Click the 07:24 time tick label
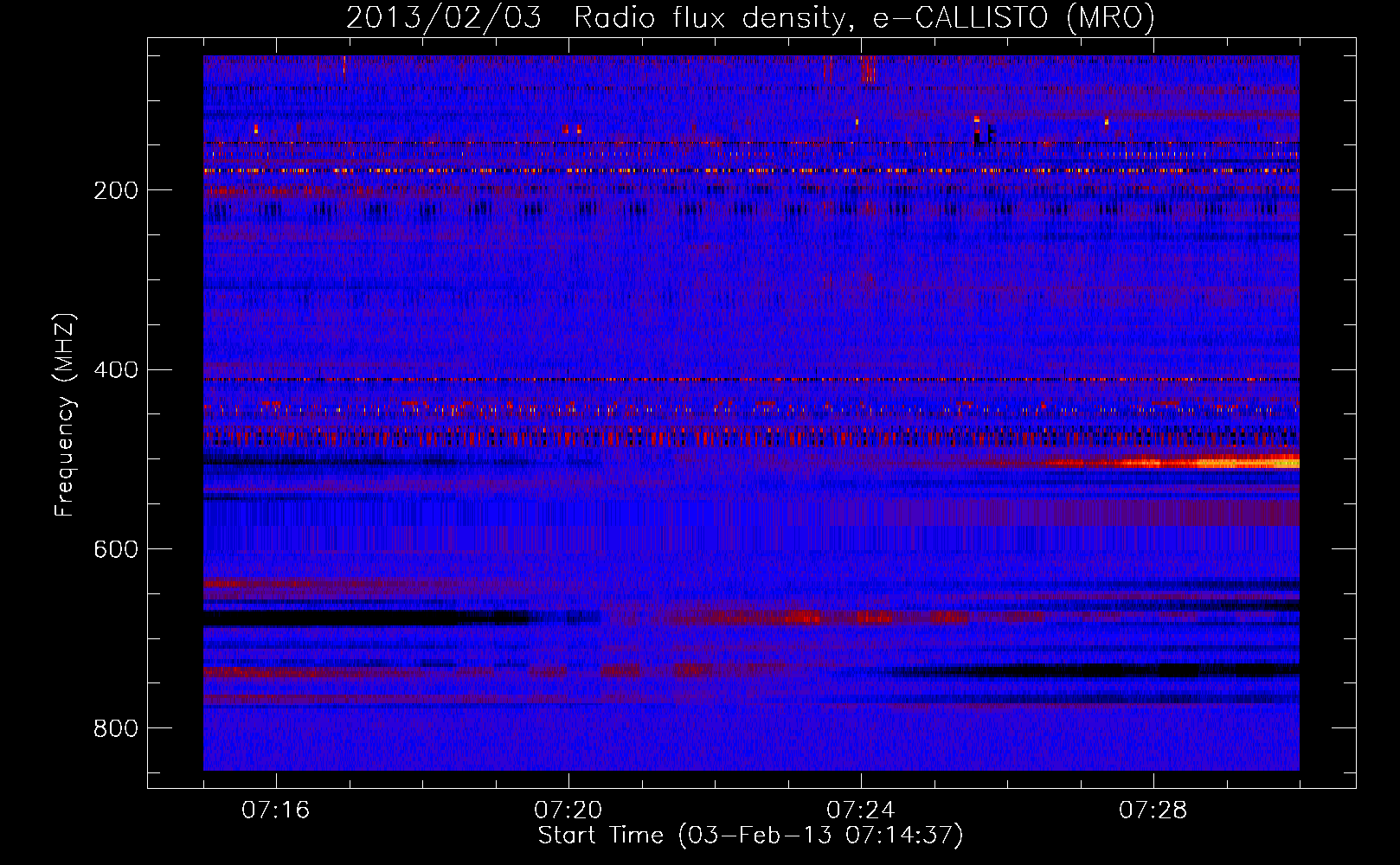Screen dimensions: 1400x865 [x=861, y=811]
